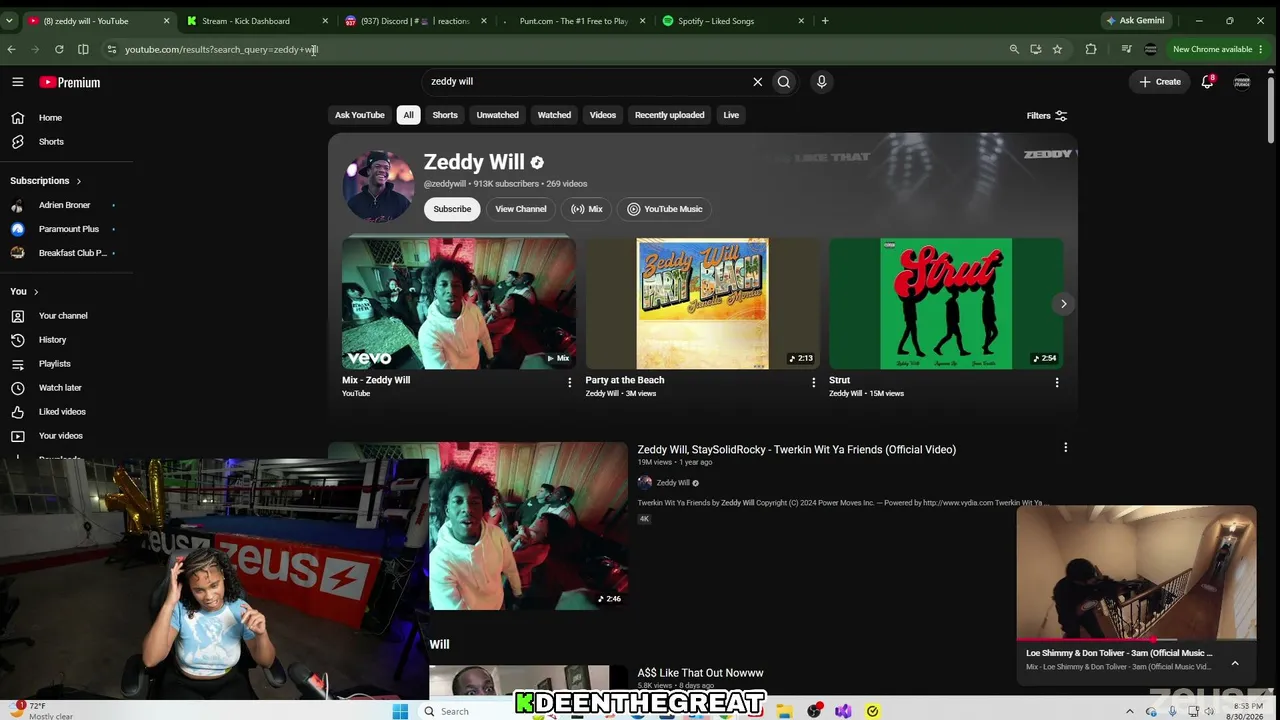Switch to the Stream - Kick Dashboard tab
Image resolution: width=1280 pixels, height=720 pixels.
tap(256, 21)
